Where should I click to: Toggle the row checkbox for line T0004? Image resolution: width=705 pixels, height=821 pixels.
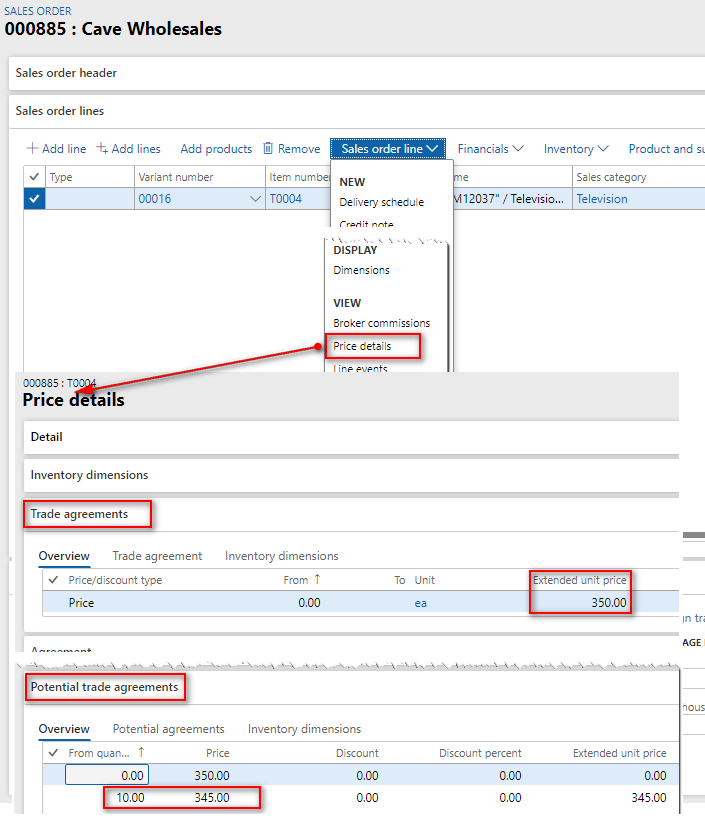(33, 198)
